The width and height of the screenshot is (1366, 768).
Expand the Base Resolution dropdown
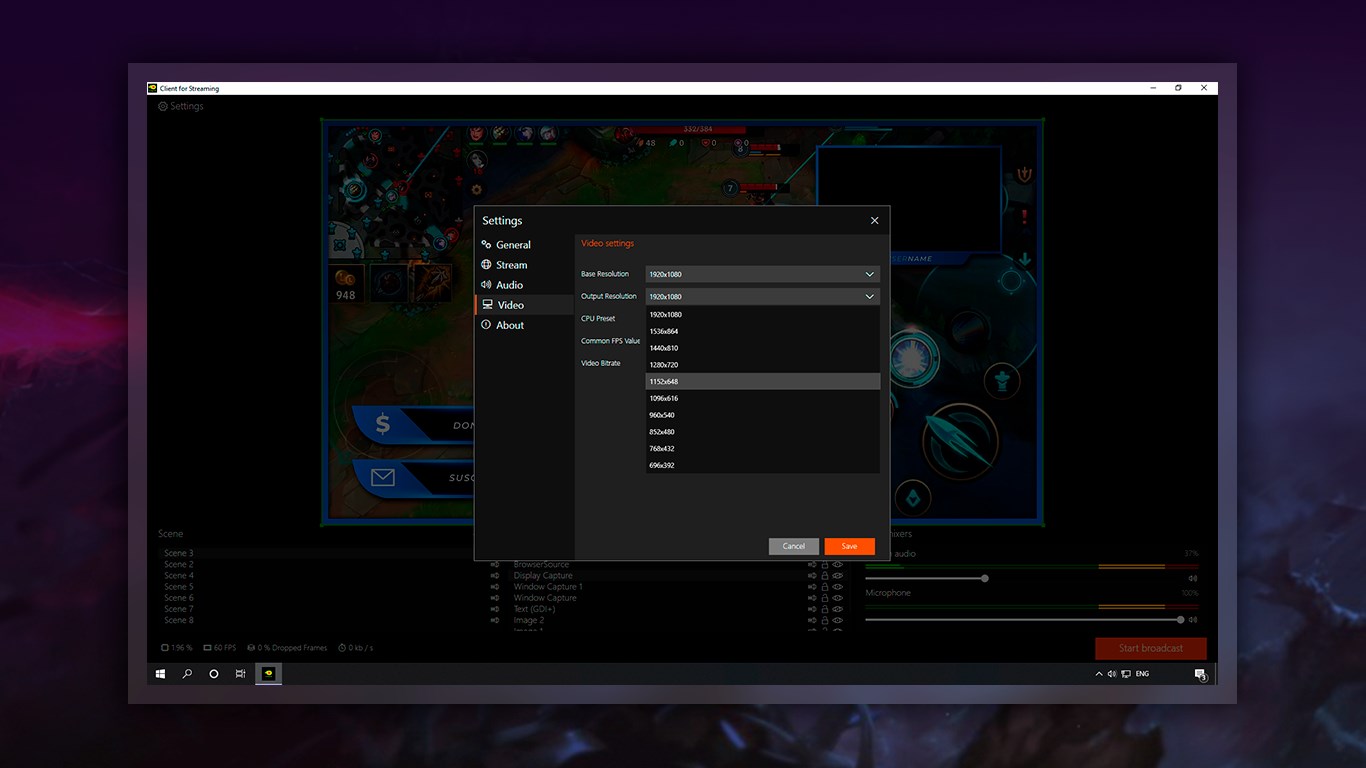pos(763,274)
